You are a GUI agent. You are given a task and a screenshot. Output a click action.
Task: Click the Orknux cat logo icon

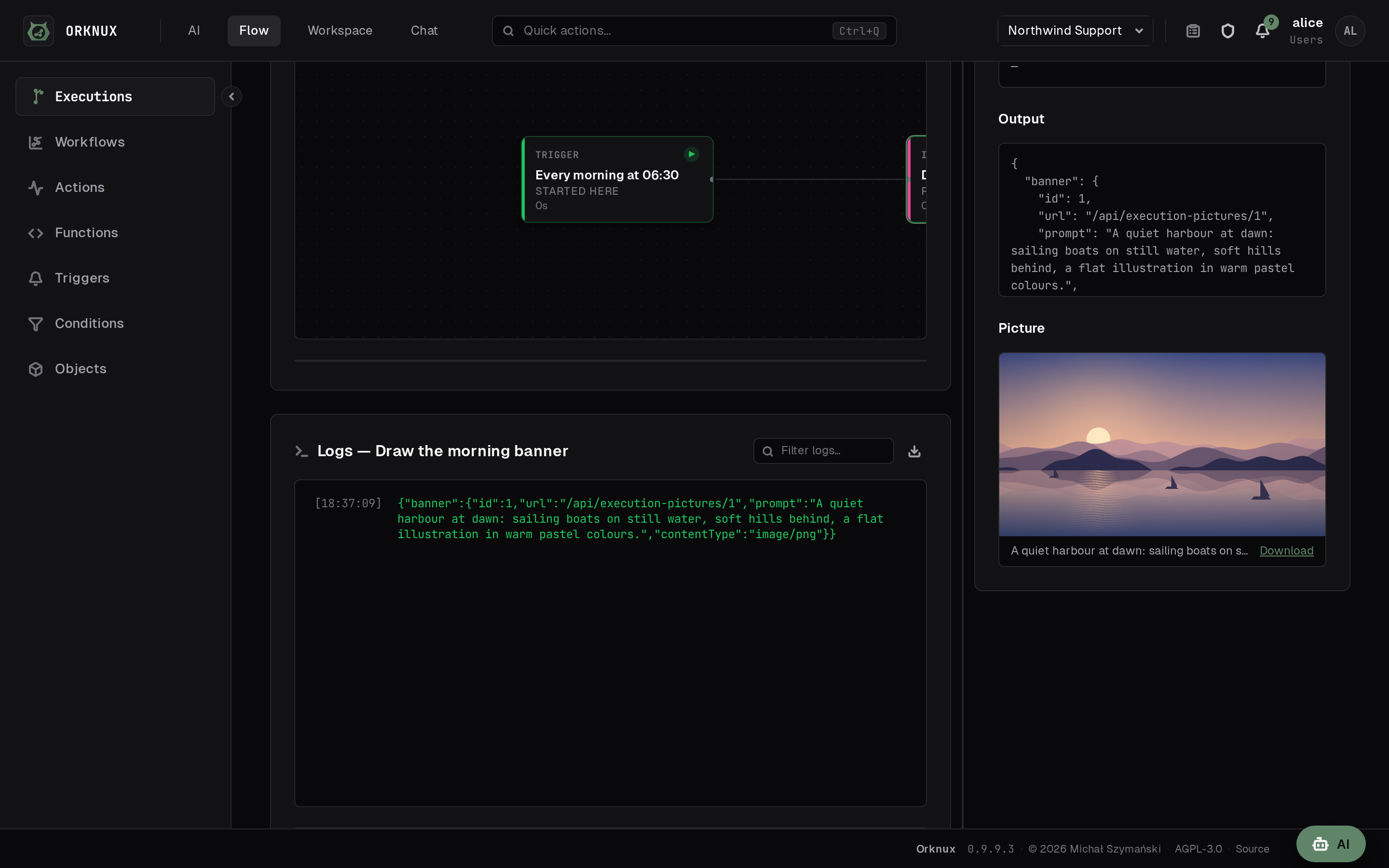pyautogui.click(x=39, y=30)
